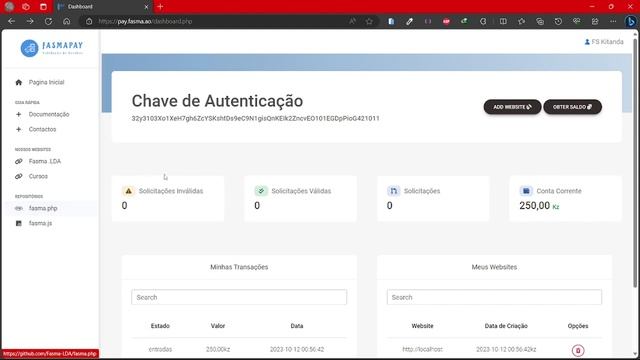Screen dimensions: 640x360
Task: Click the read aloud icon in address bar
Action: tap(352, 21)
